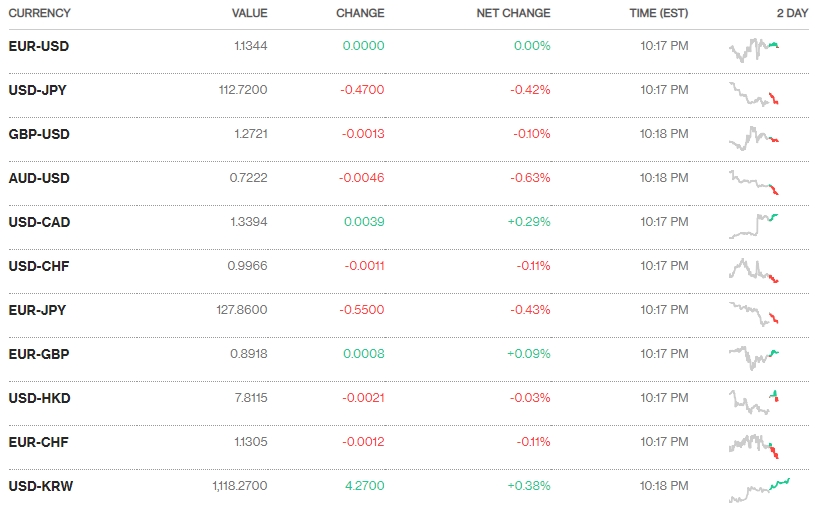Viewport: 820px width, 508px height.
Task: Open the GBP-USD currency pair link
Action: click(x=38, y=134)
